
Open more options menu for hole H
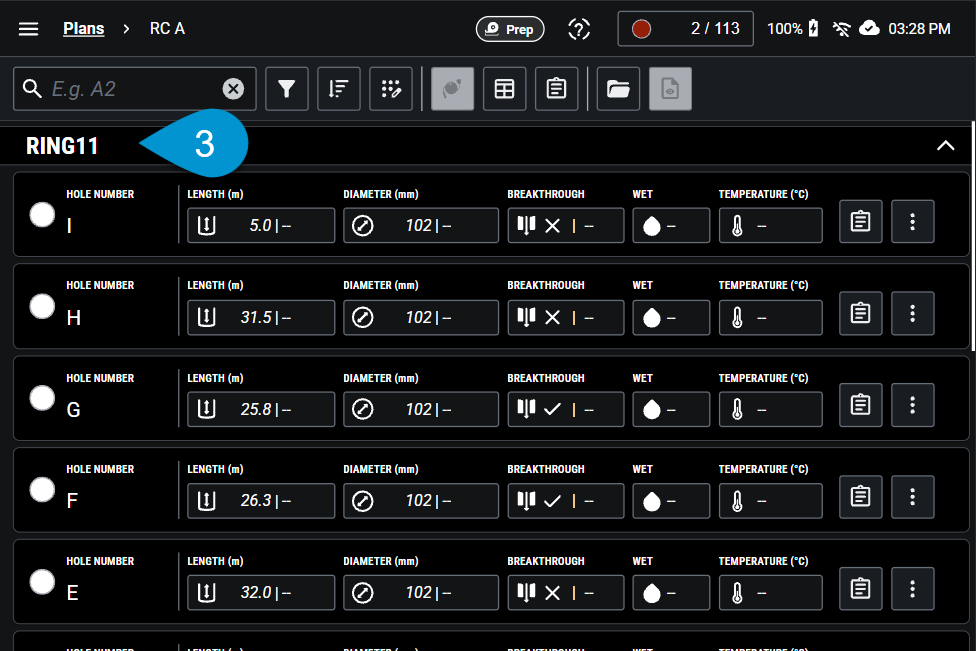click(913, 313)
